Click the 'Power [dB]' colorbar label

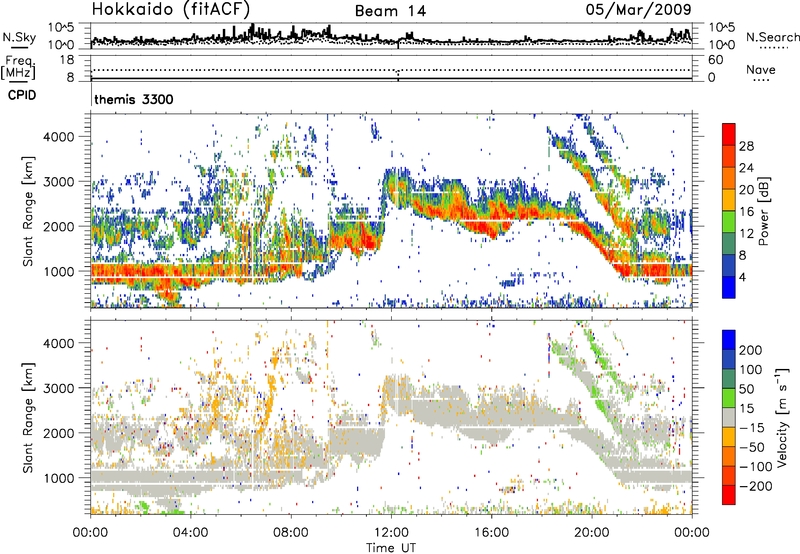pos(764,211)
